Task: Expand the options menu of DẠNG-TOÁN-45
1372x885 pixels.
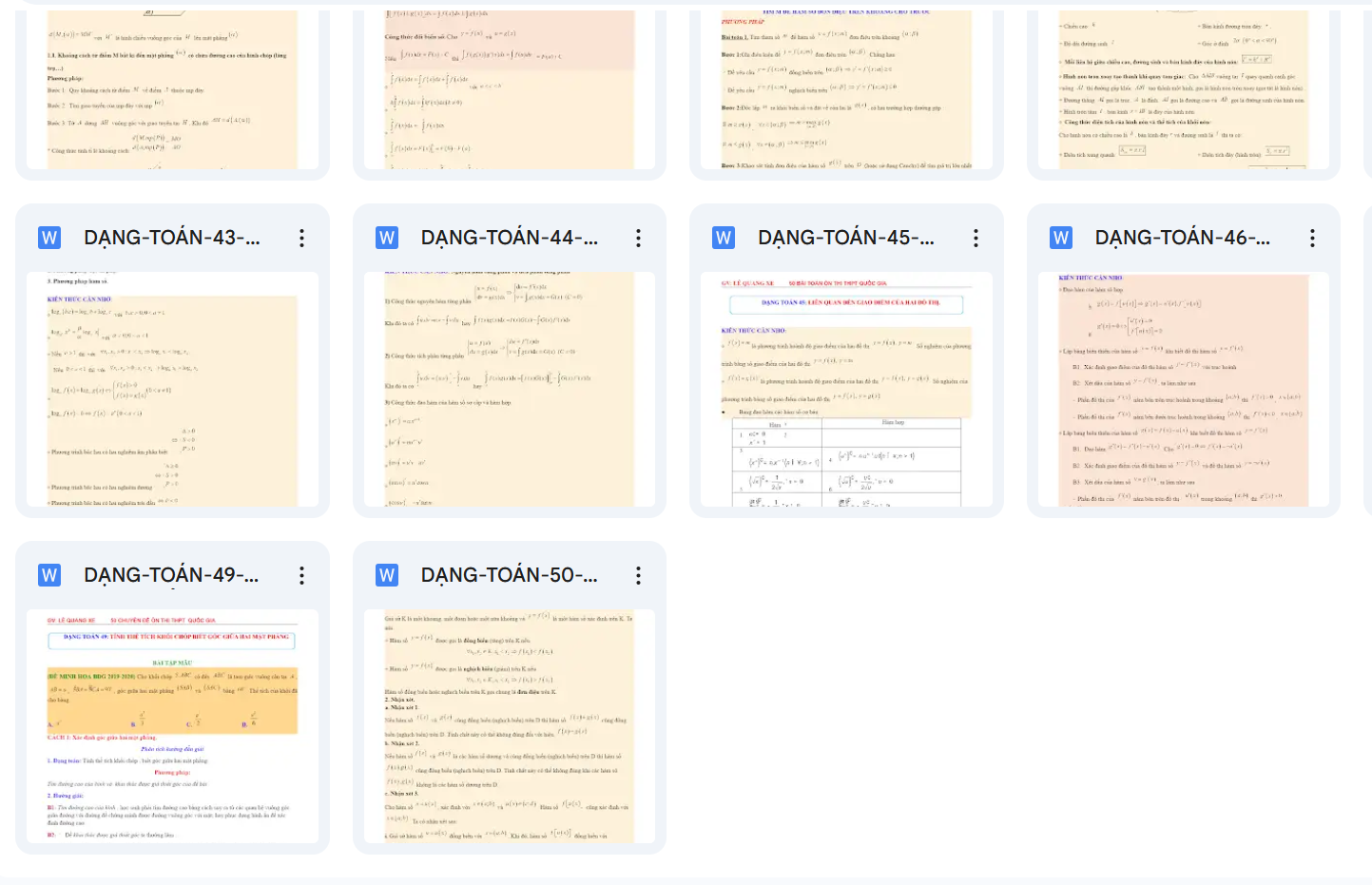Action: (976, 238)
